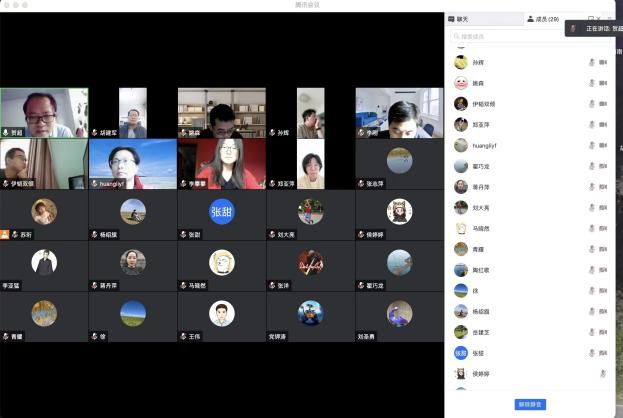Click 王伟's cartoon avatar in the grid

[221, 313]
